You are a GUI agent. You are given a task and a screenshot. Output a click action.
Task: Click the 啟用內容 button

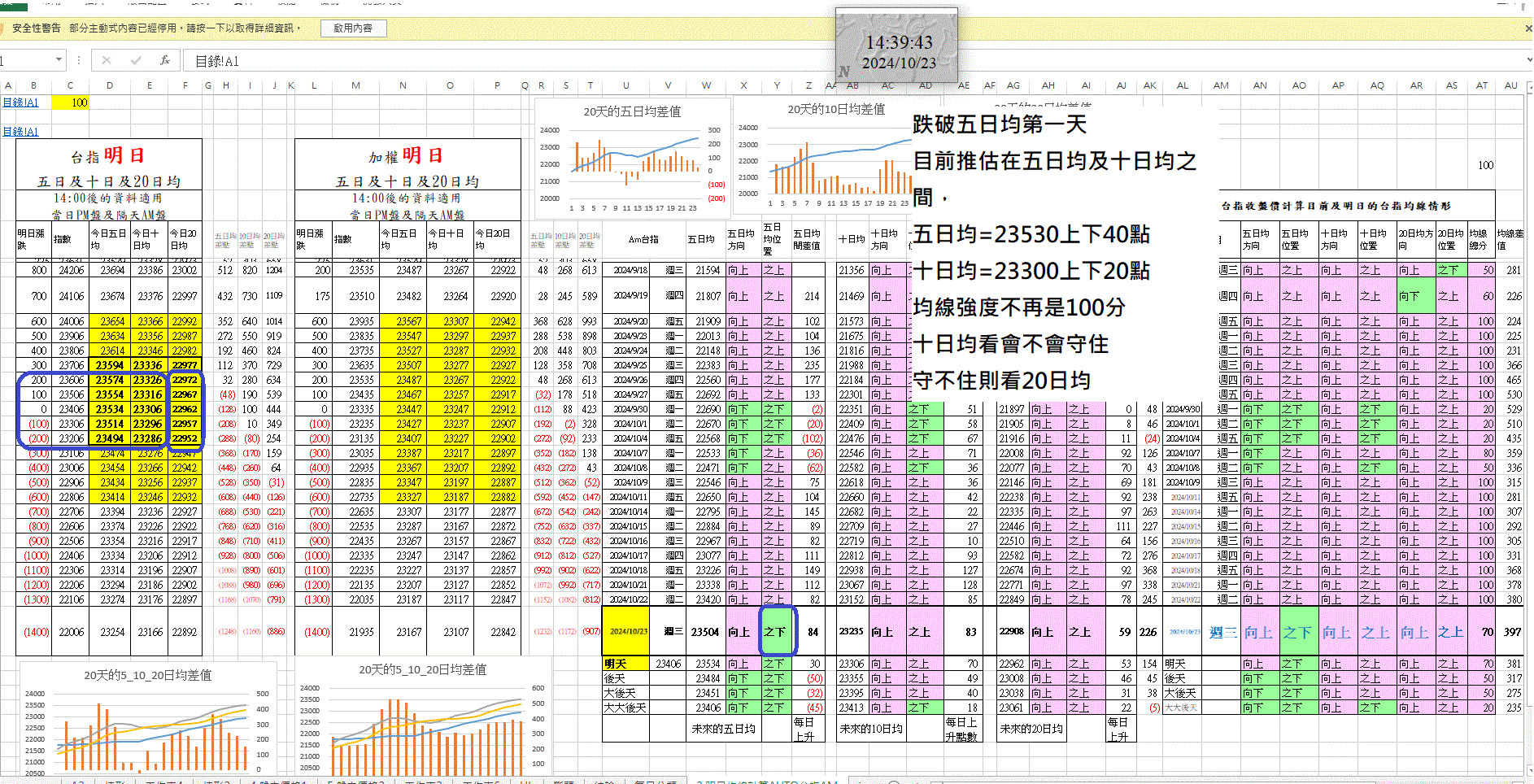353,28
